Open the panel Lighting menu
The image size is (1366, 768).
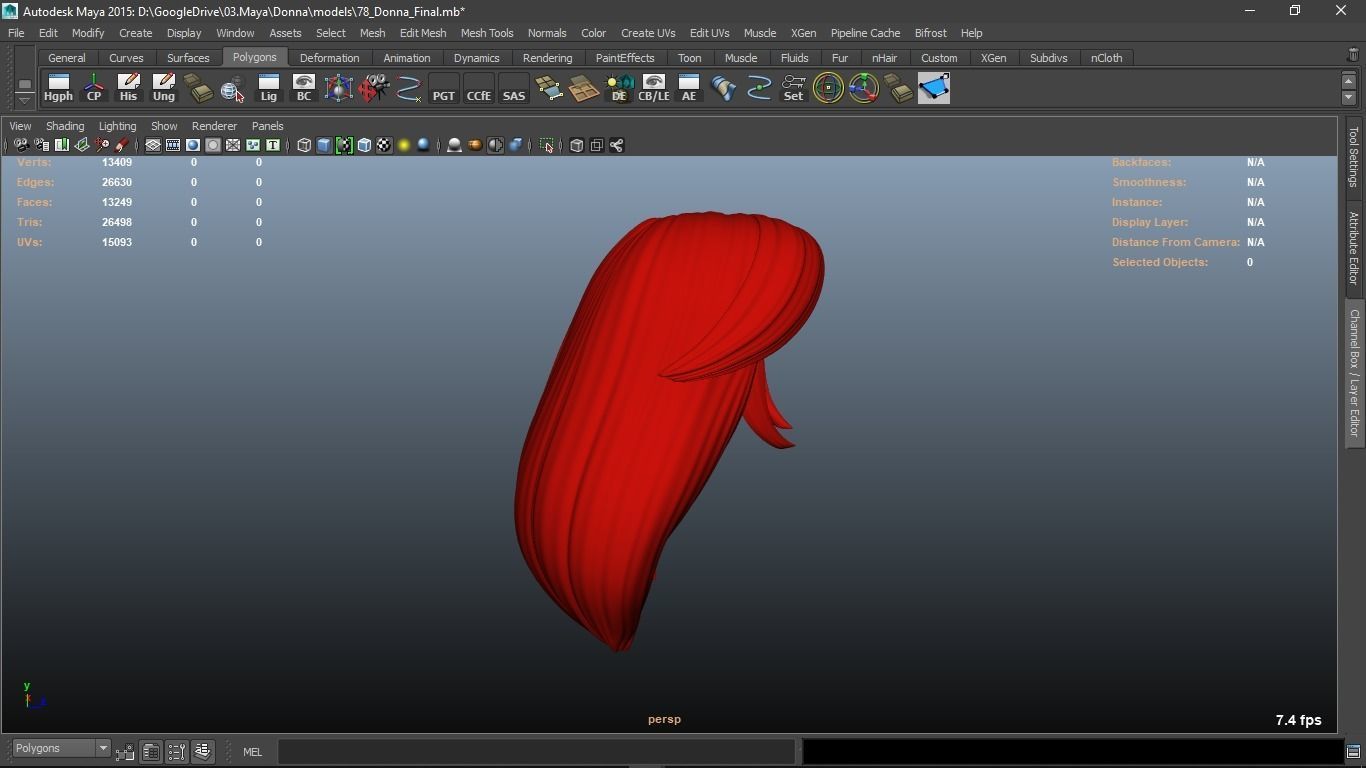(117, 126)
